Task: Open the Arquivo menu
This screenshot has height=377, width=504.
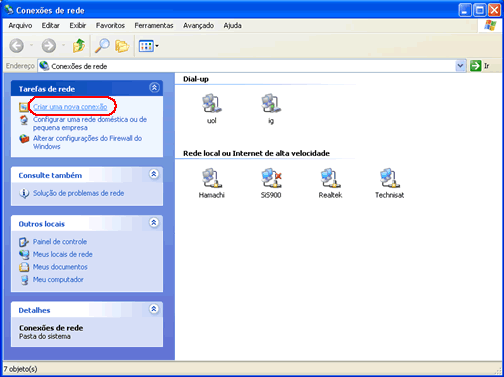Action: click(20, 26)
